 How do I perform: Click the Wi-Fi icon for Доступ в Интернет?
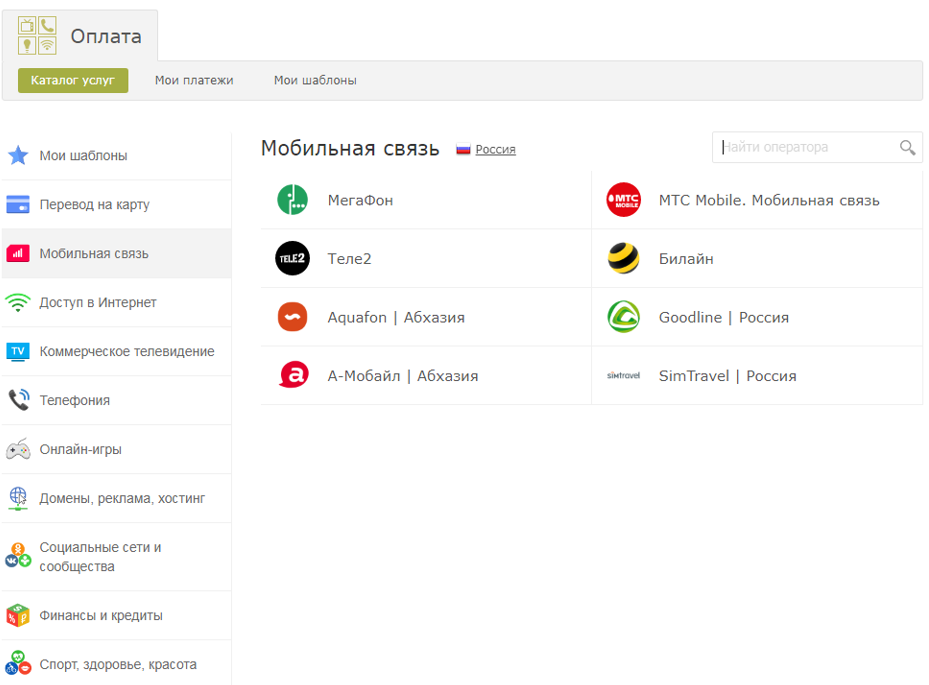pos(18,302)
